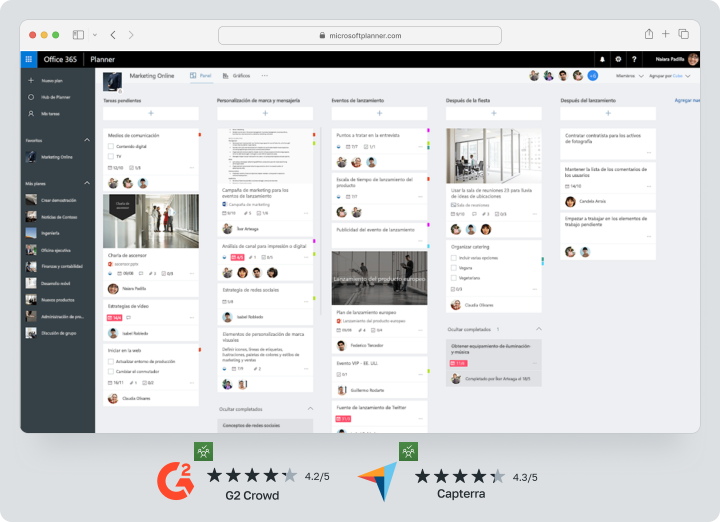Click the help question mark icon

[x=634, y=59]
